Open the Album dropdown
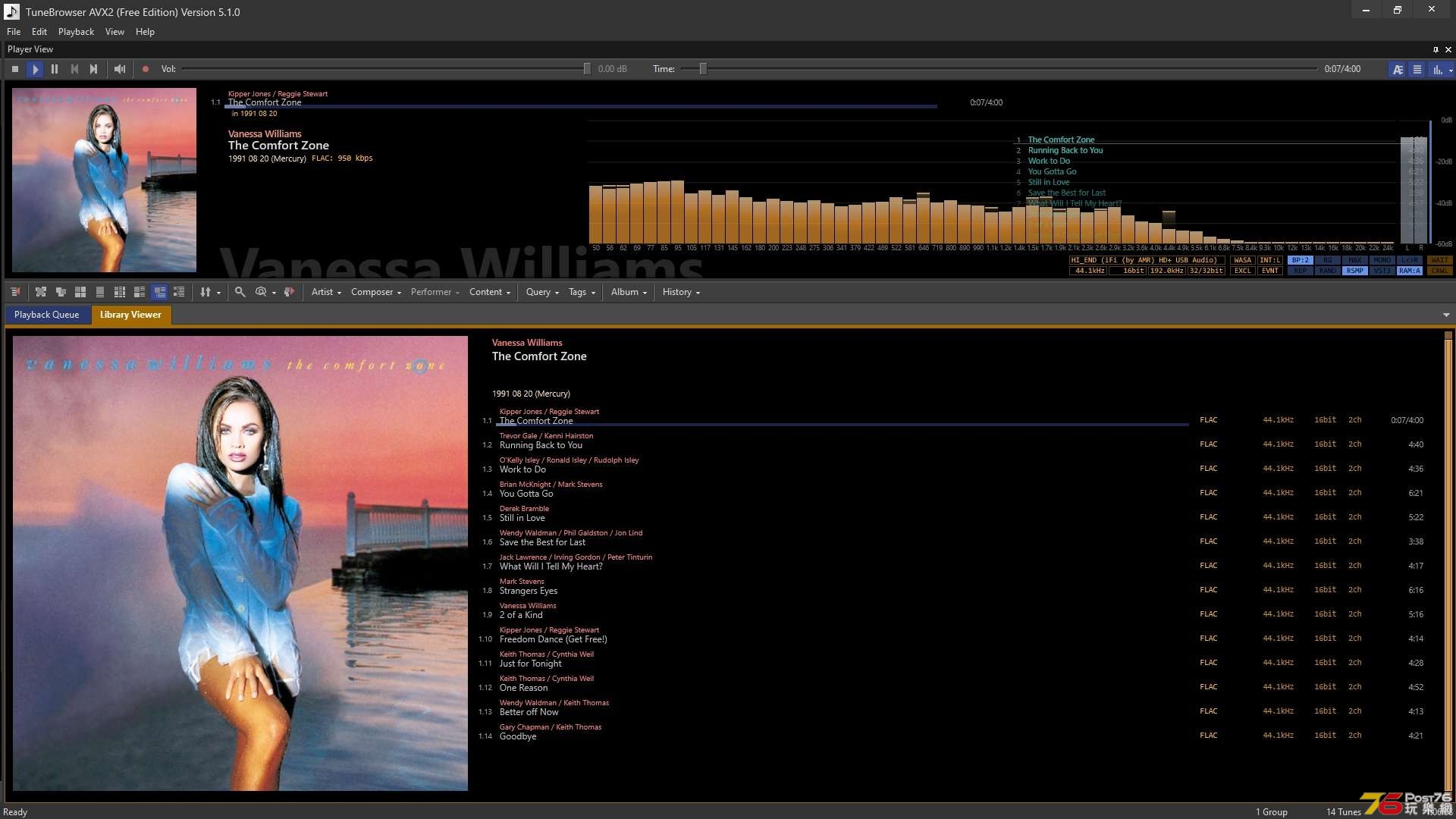 point(629,292)
